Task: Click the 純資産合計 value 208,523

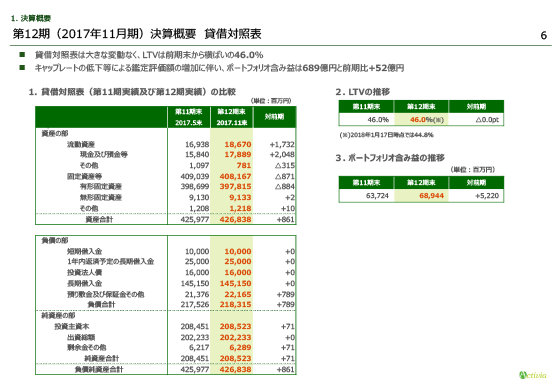Action: point(235,358)
